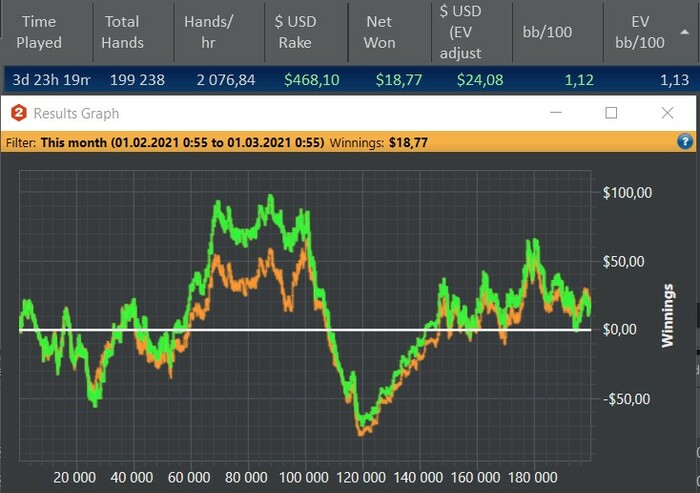Click the 140 000 x-axis label
Screen dimensions: 700x493
(418, 477)
